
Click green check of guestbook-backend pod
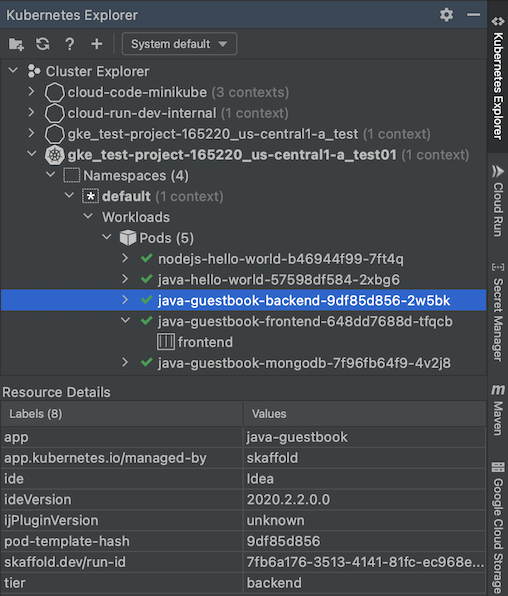point(146,300)
